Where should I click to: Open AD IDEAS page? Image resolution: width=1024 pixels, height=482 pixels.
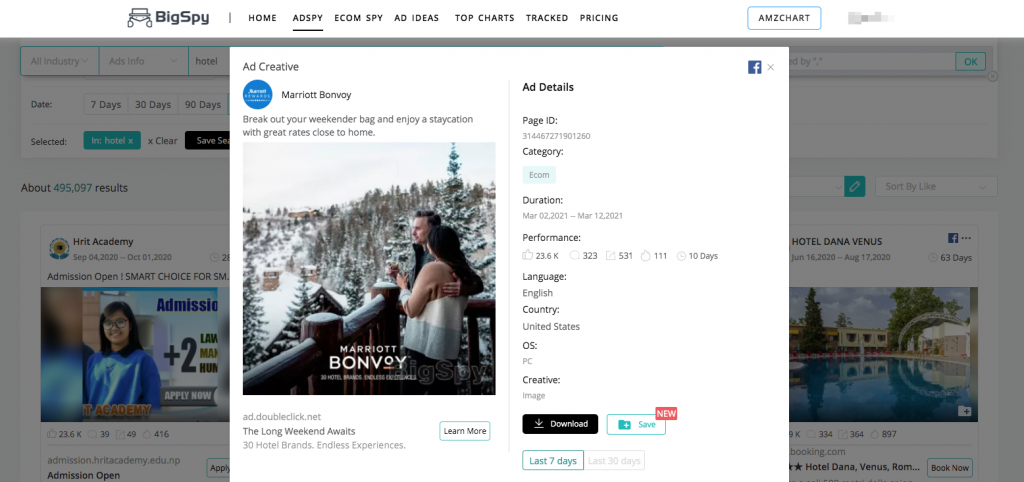pos(417,18)
